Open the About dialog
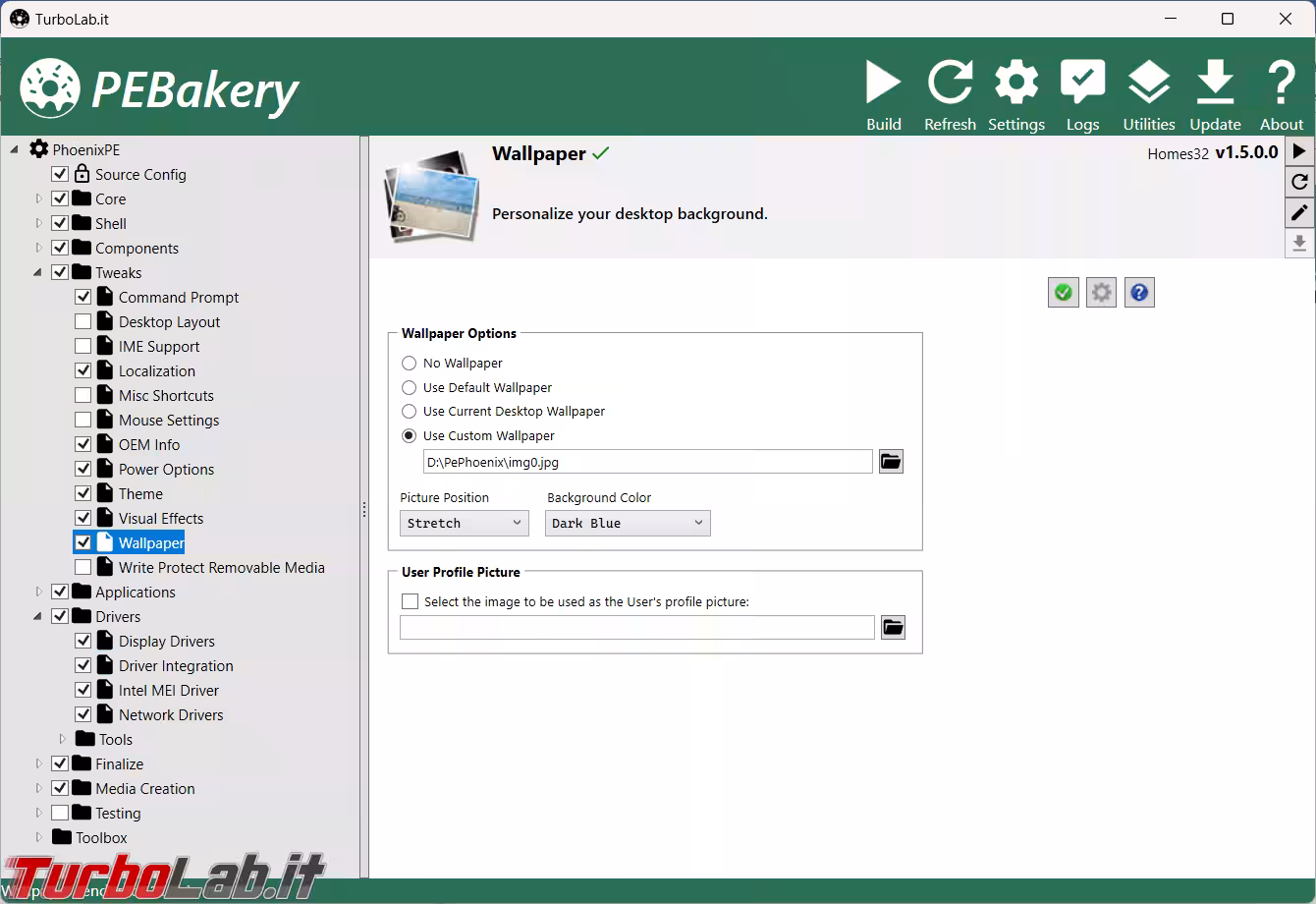This screenshot has width=1316, height=904. [x=1281, y=94]
